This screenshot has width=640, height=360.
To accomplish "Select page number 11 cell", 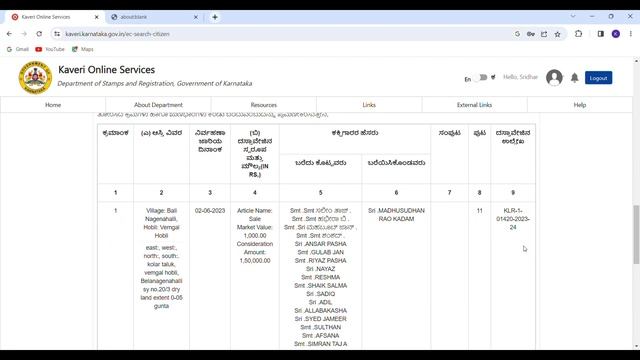I will pyautogui.click(x=479, y=211).
